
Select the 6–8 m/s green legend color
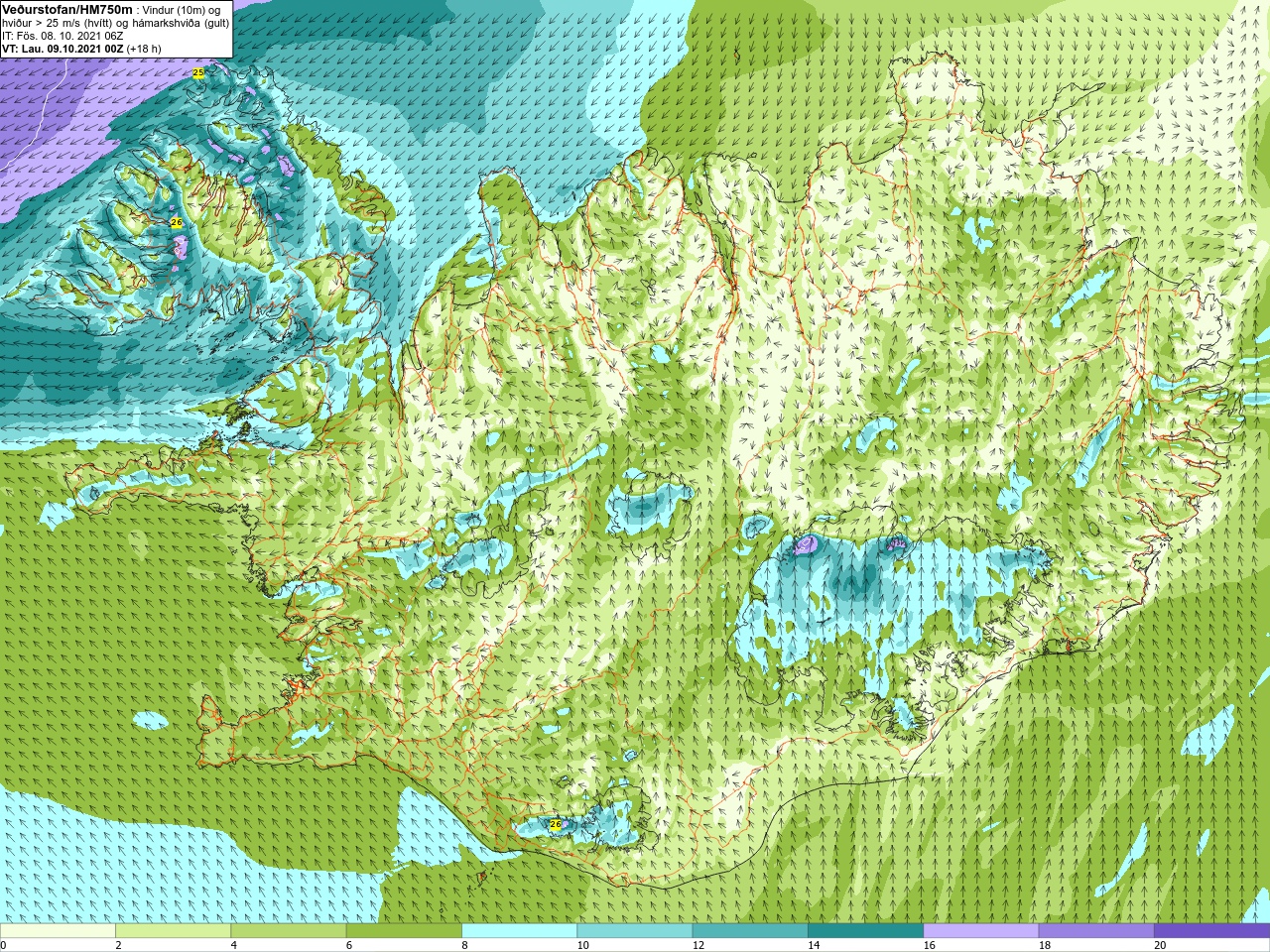(404, 931)
